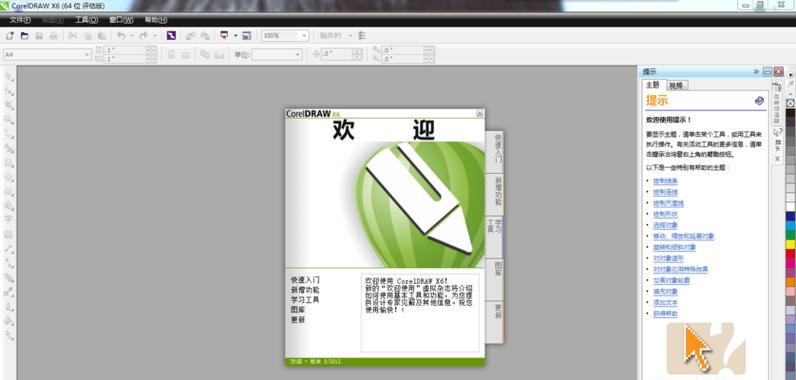The width and height of the screenshot is (796, 380).
Task: Create a new document with New icon
Action: pyautogui.click(x=10, y=36)
